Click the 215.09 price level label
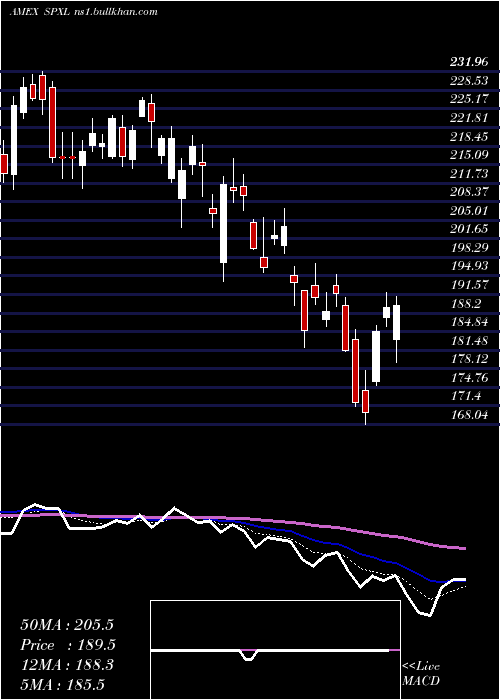500x700 pixels. click(x=469, y=155)
